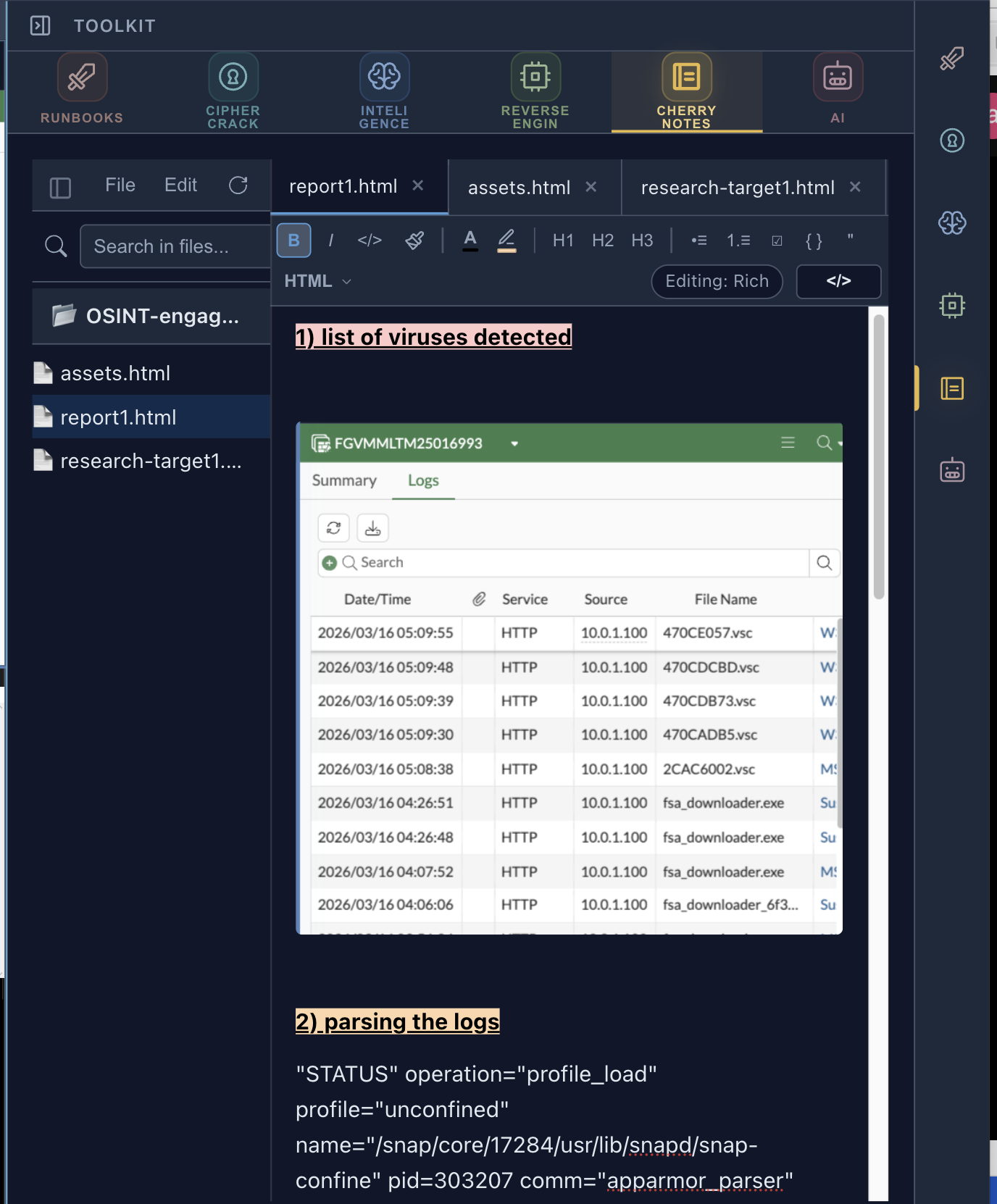
Task: Switch to source view with </> button
Action: pos(838,281)
